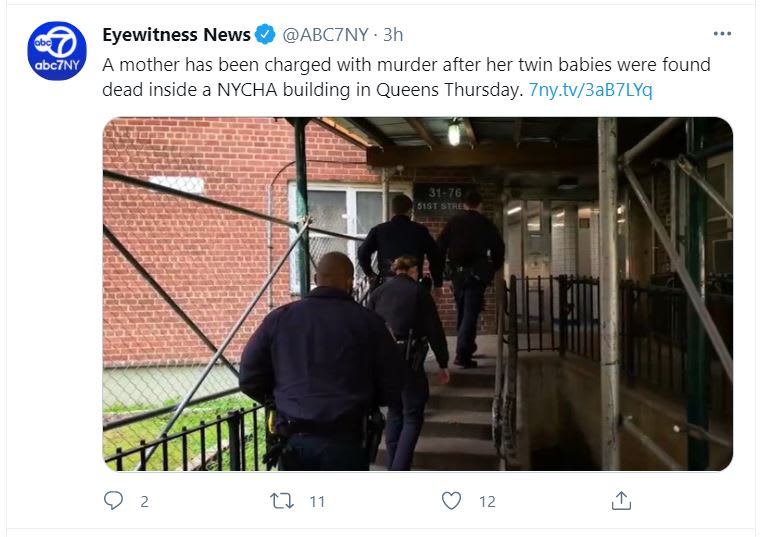Click the abc7NY profile avatar
This screenshot has height=537, width=764.
[x=57, y=51]
